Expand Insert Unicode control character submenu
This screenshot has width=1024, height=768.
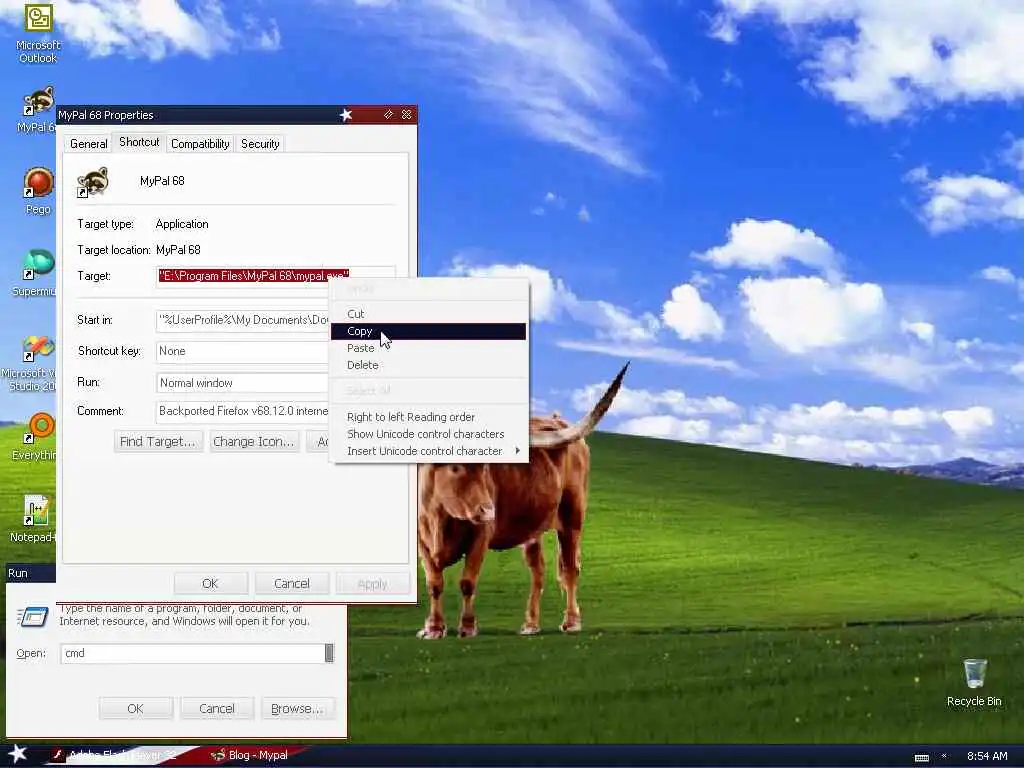pos(428,451)
